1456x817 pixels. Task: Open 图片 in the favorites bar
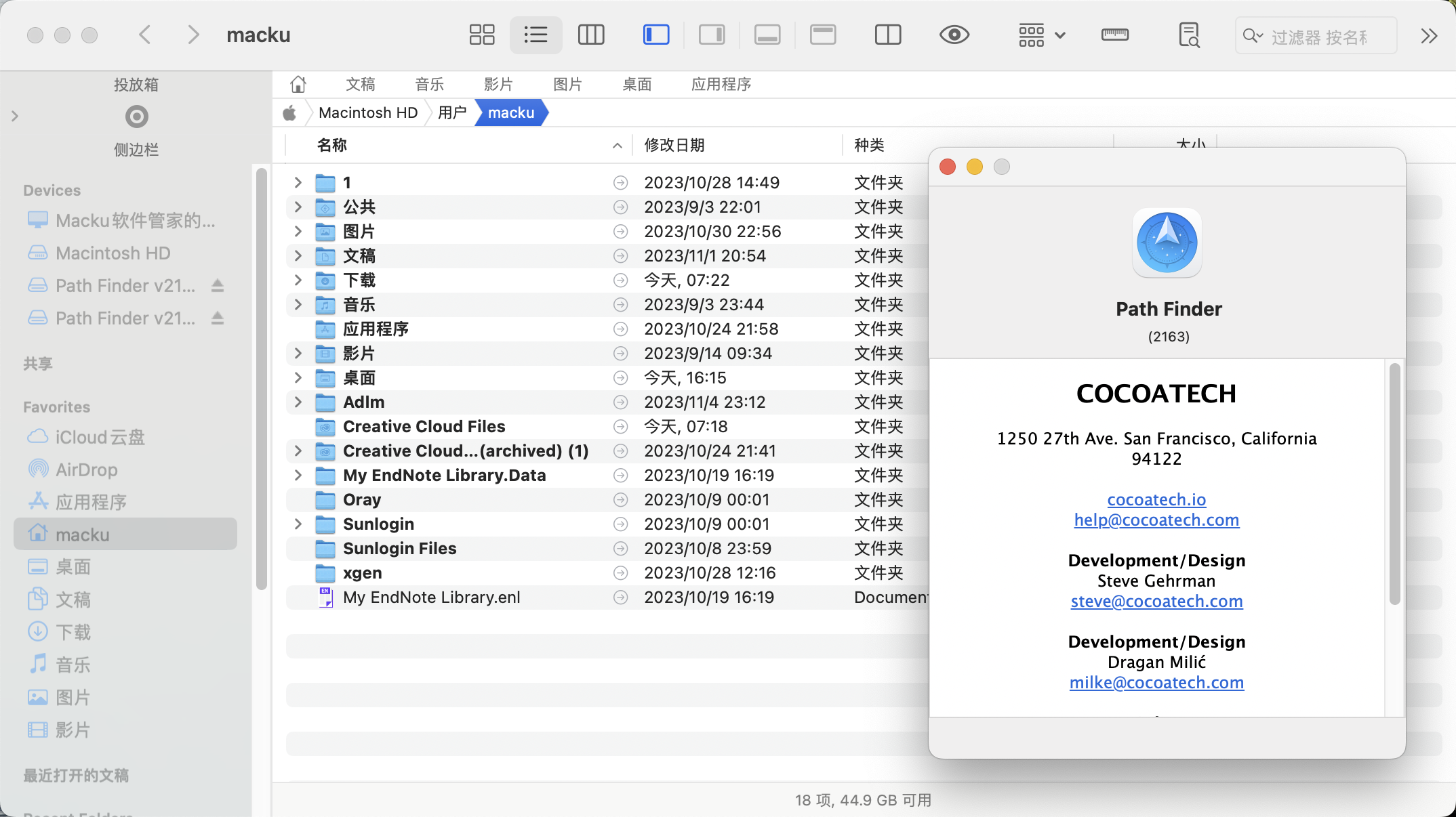[x=568, y=84]
